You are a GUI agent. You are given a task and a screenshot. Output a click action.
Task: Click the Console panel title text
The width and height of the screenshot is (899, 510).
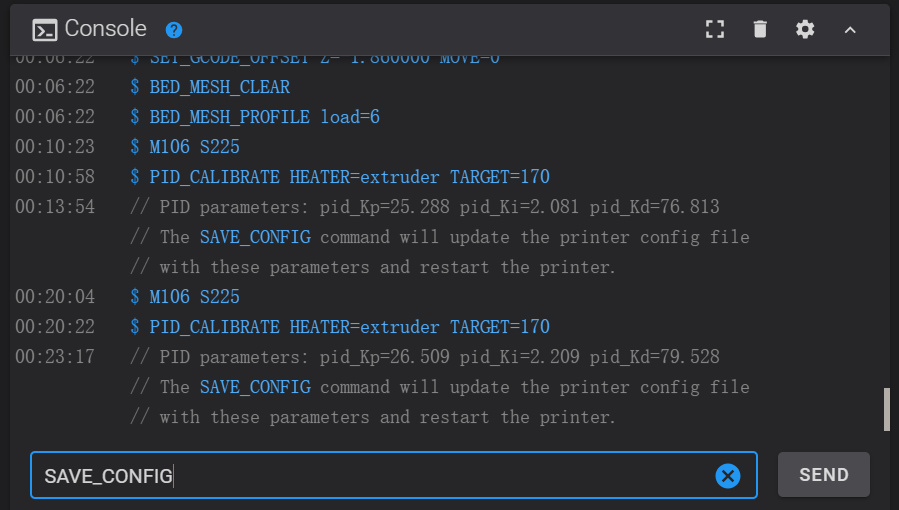coord(105,30)
